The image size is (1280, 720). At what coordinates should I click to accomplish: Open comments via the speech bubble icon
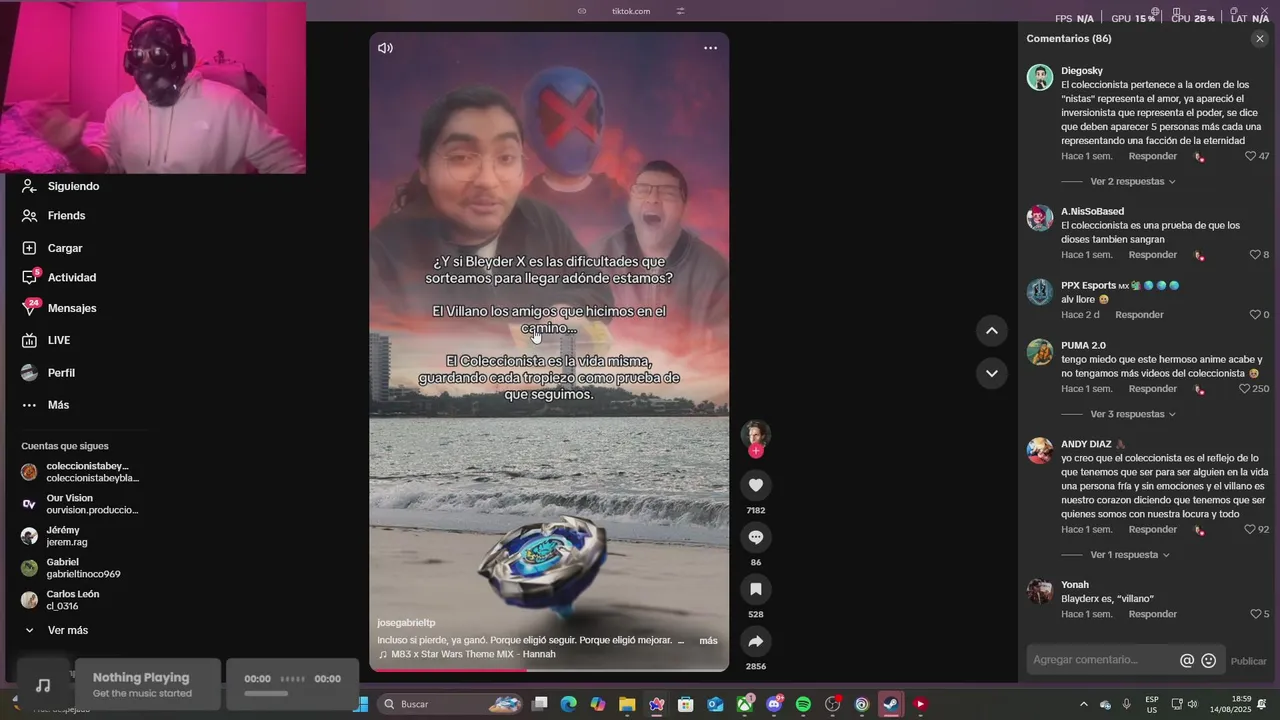[x=756, y=537]
